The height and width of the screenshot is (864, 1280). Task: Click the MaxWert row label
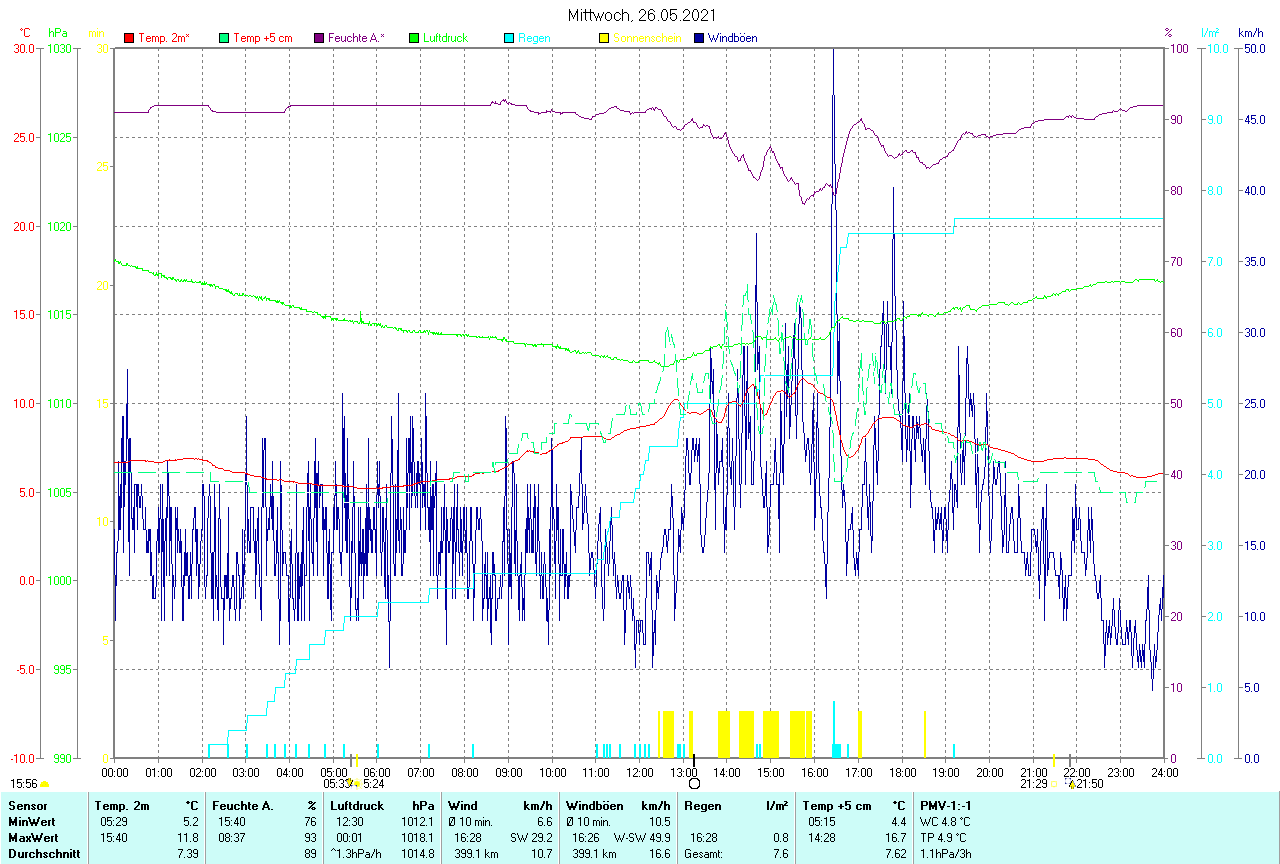[34, 837]
